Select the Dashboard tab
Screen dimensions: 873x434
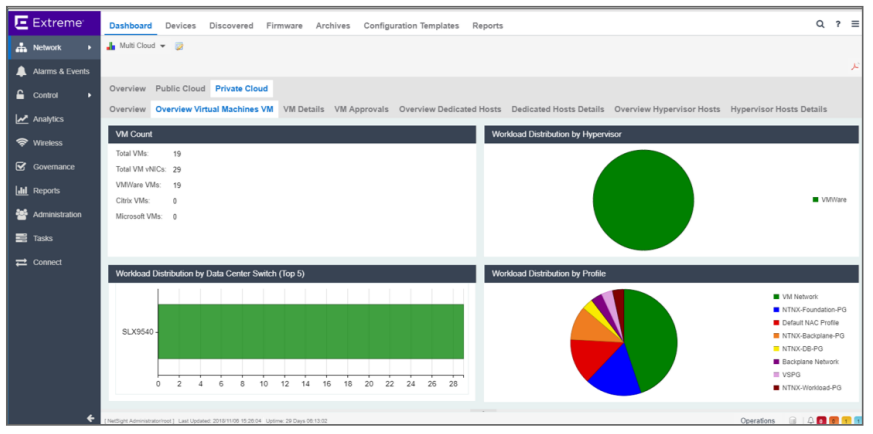click(x=131, y=26)
